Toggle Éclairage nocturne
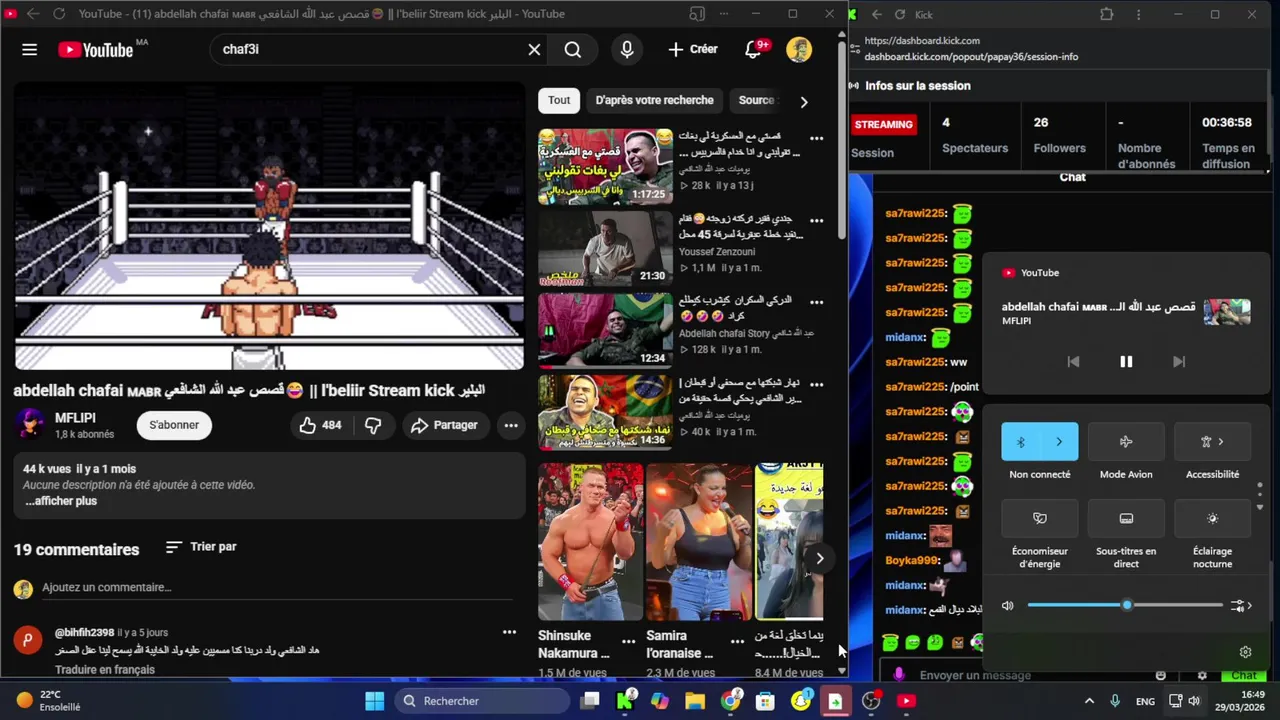Viewport: 1280px width, 720px height. (x=1212, y=518)
